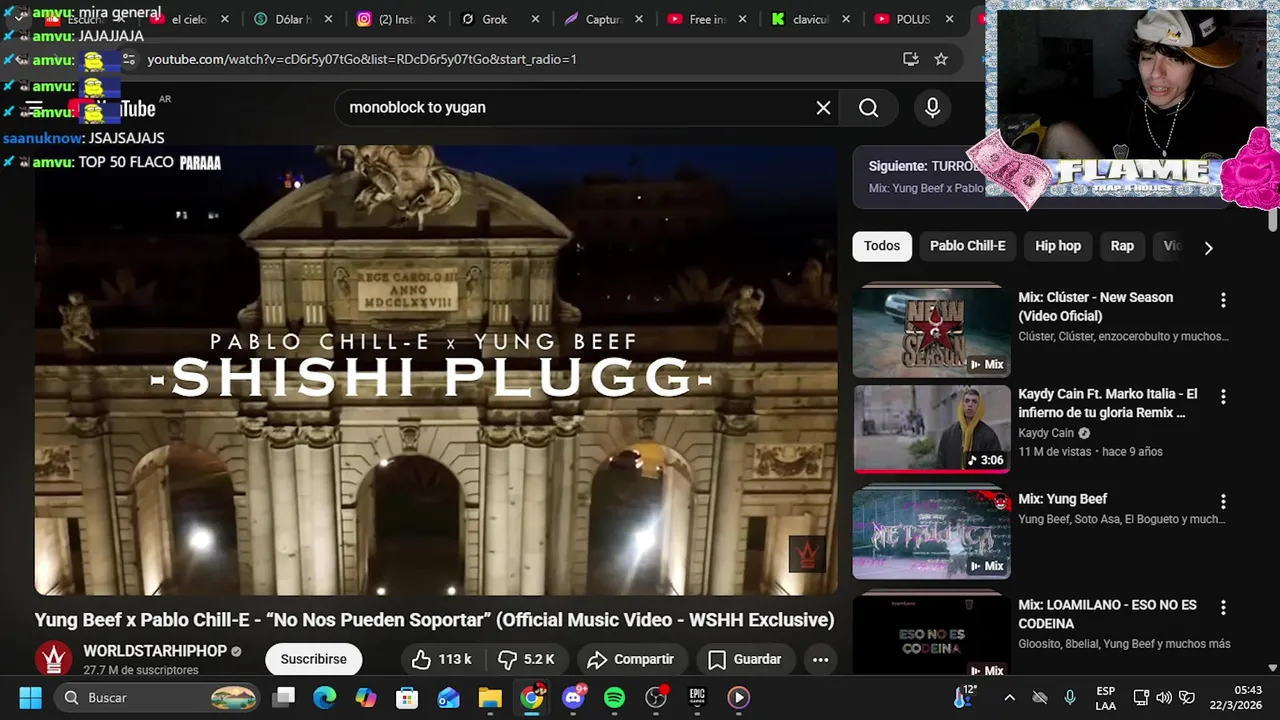Image resolution: width=1280 pixels, height=720 pixels.
Task: Open Outlook from the taskbar
Action: click(x=448, y=697)
